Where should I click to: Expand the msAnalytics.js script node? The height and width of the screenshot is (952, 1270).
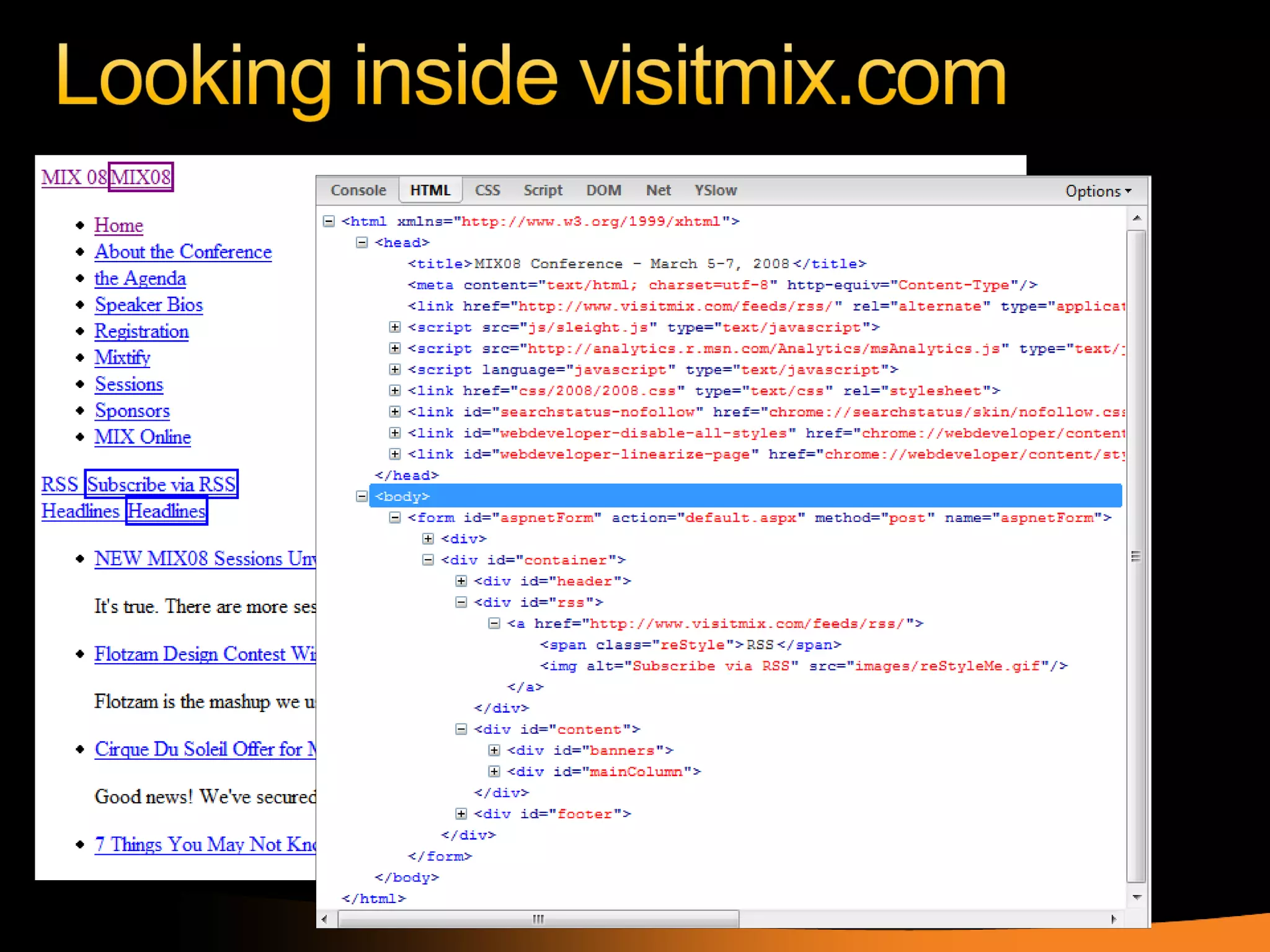(x=395, y=348)
